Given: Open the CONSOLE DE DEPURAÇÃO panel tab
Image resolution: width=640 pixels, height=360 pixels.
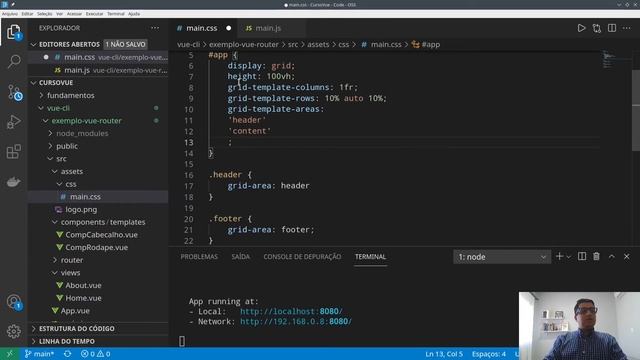Looking at the screenshot, I should click(302, 256).
